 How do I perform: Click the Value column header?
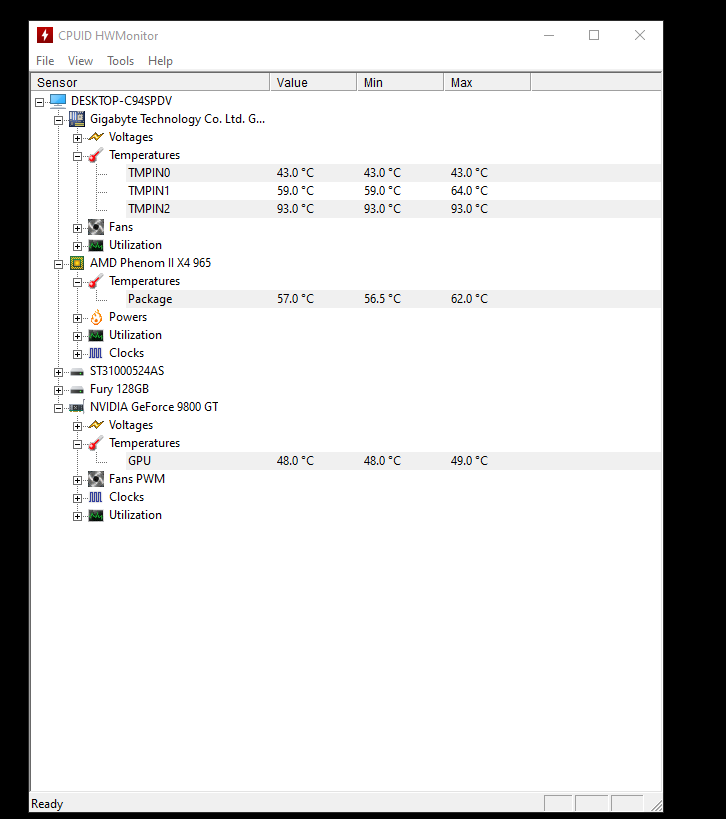313,83
